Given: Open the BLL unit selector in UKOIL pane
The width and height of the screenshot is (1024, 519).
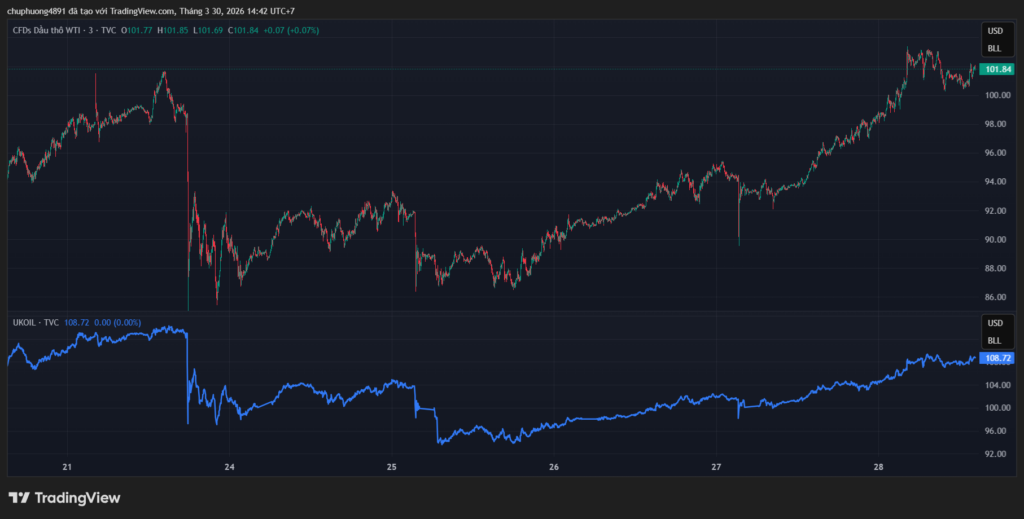Looking at the screenshot, I should pyautogui.click(x=994, y=340).
